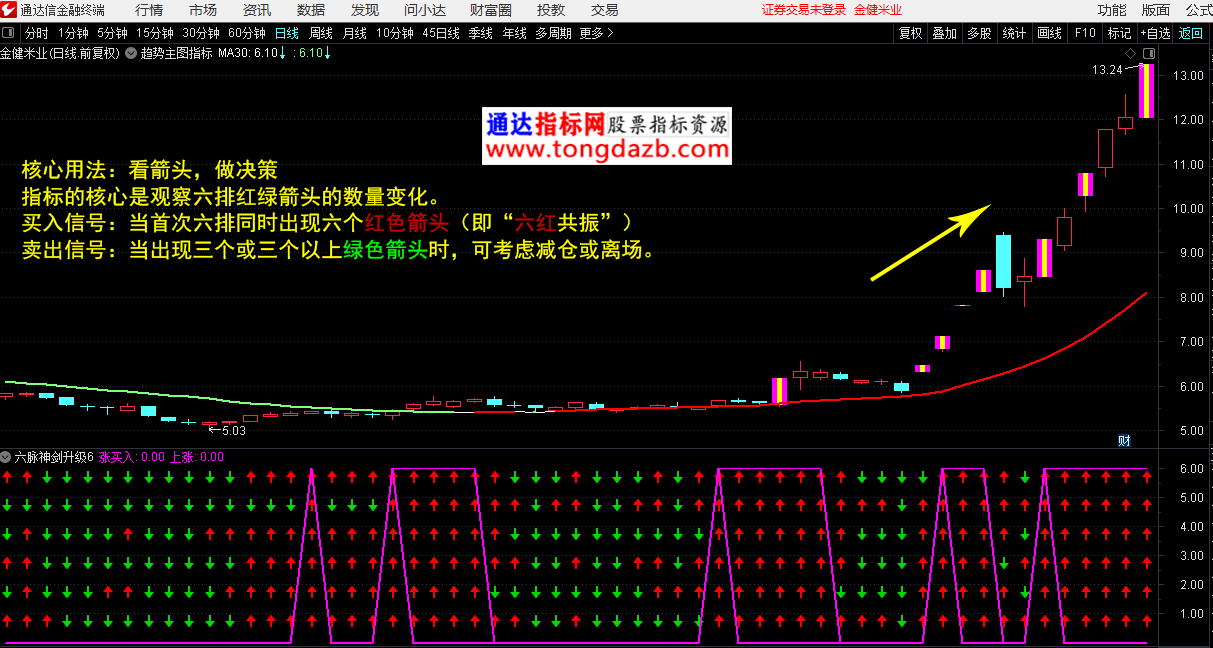
Task: Open the 功能 menu
Action: click(x=1112, y=10)
